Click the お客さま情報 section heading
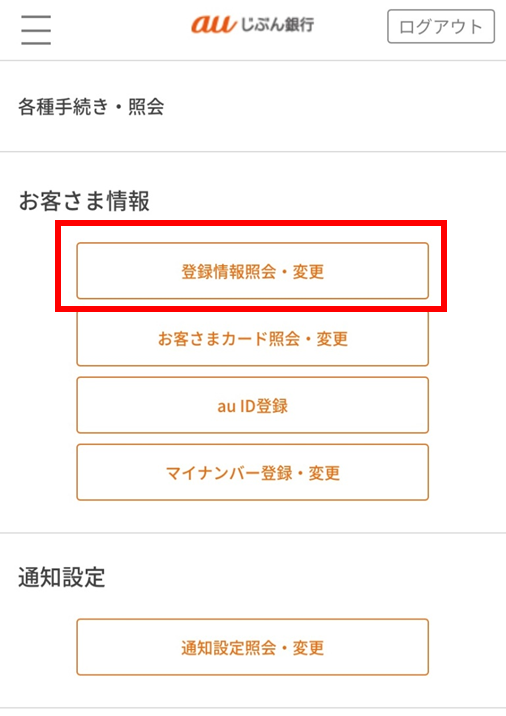 [84, 201]
